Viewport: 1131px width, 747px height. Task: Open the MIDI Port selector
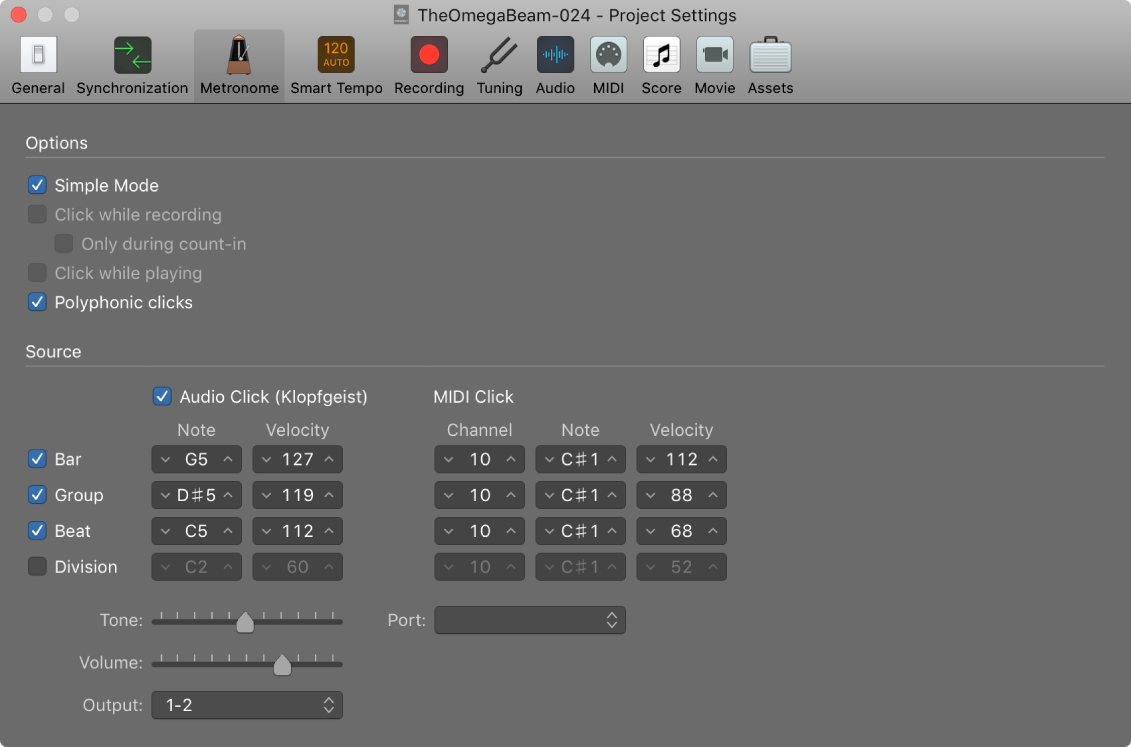tap(529, 620)
